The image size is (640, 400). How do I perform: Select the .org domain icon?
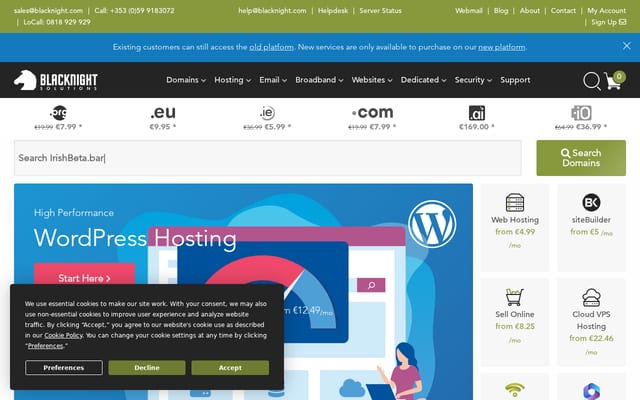(58, 113)
